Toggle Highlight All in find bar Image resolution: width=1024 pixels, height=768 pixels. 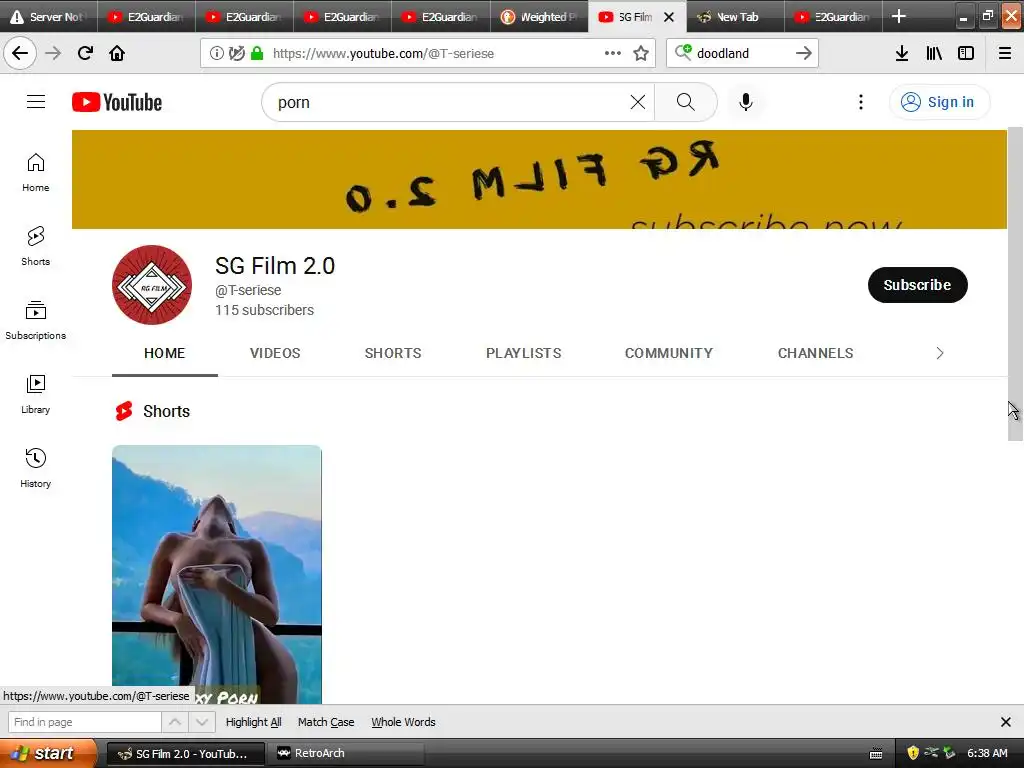pos(253,722)
